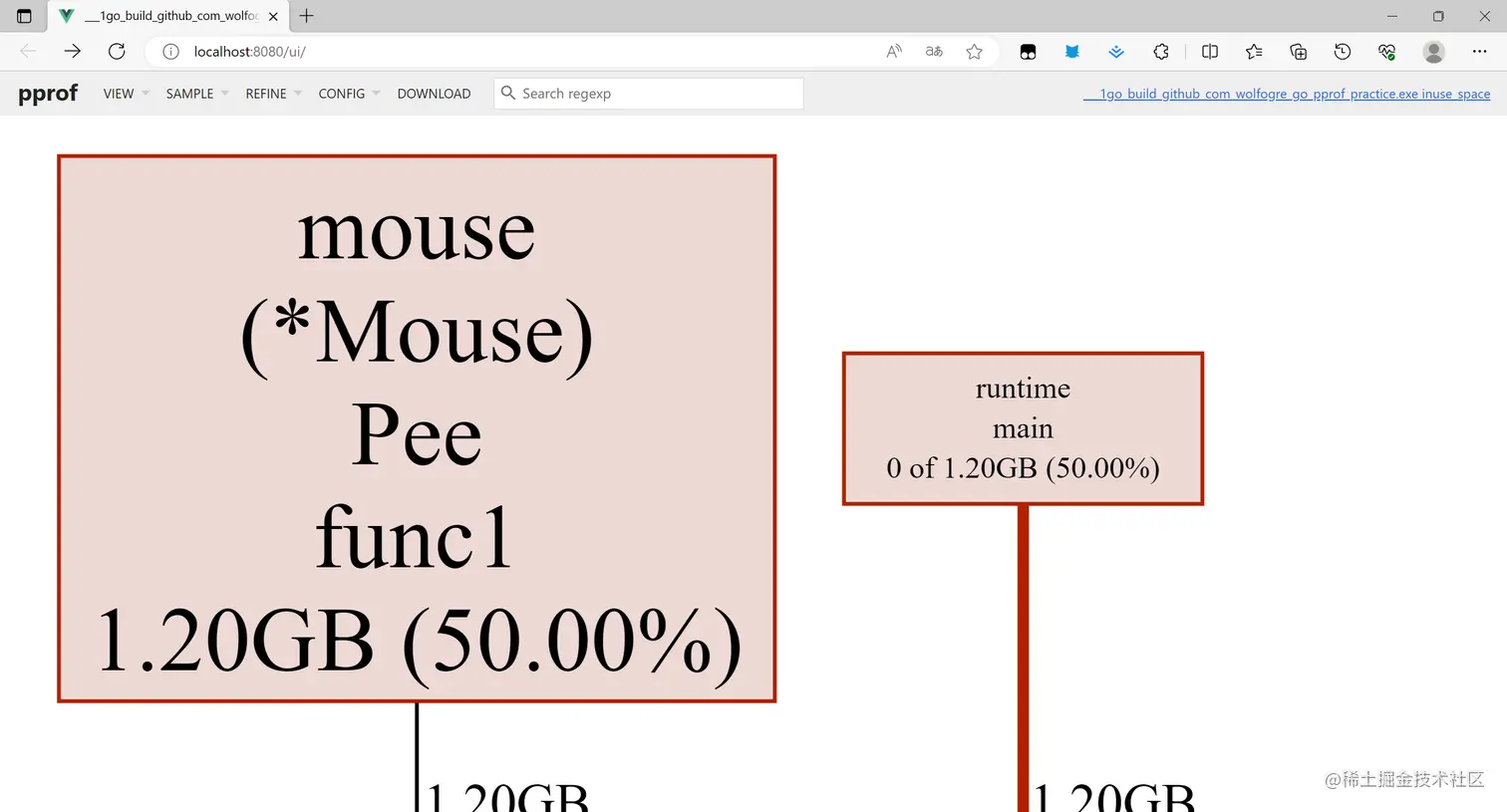The height and width of the screenshot is (812, 1507).
Task: Click the search magnifier icon
Action: click(x=508, y=93)
